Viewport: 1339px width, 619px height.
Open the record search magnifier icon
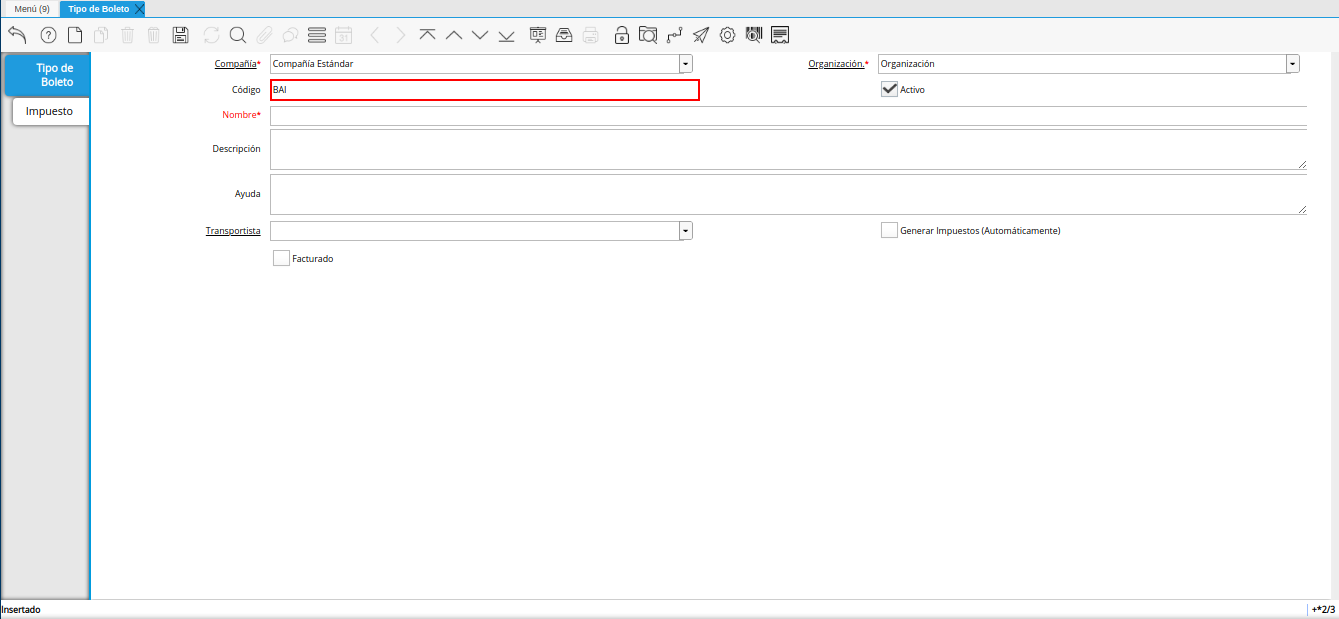[x=238, y=35]
